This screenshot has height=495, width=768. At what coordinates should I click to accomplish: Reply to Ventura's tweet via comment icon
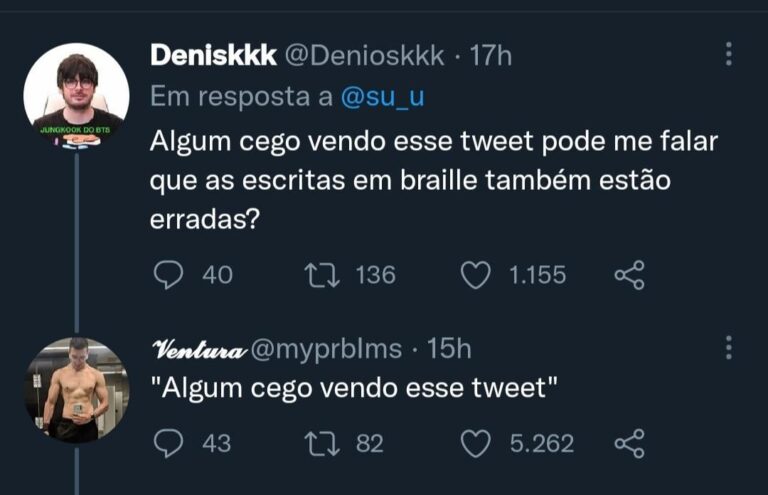167,443
